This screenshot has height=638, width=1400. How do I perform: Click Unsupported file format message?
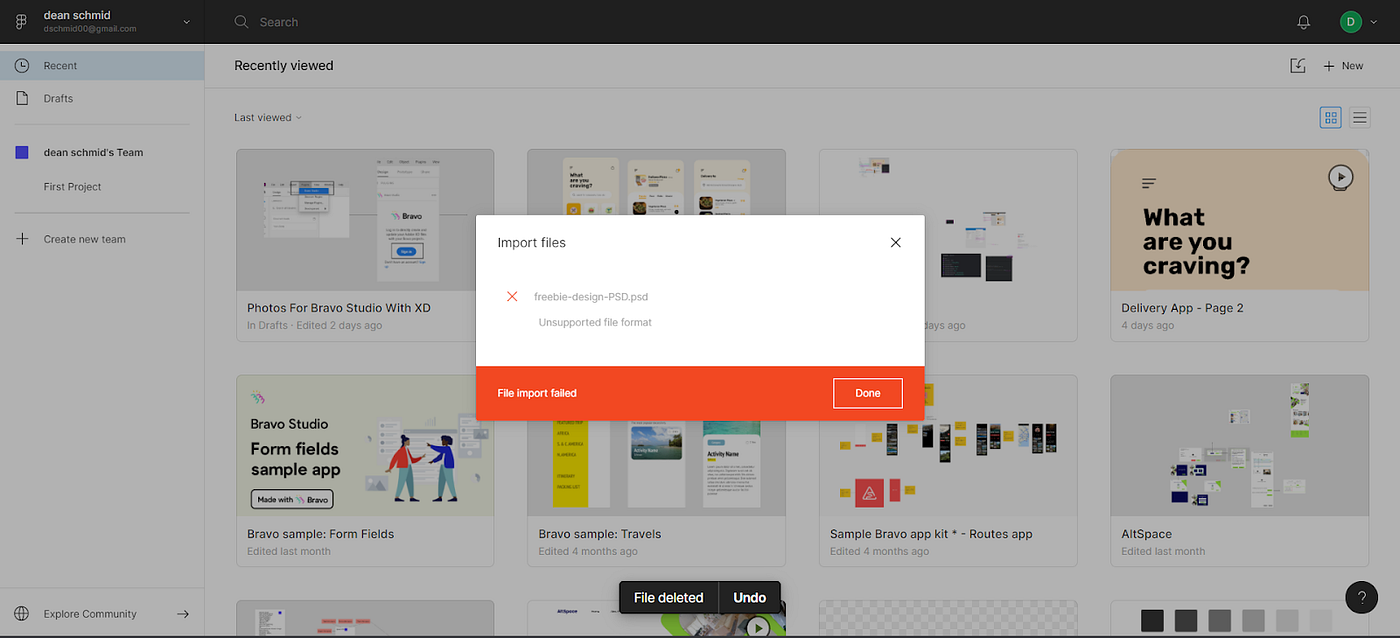tap(595, 322)
